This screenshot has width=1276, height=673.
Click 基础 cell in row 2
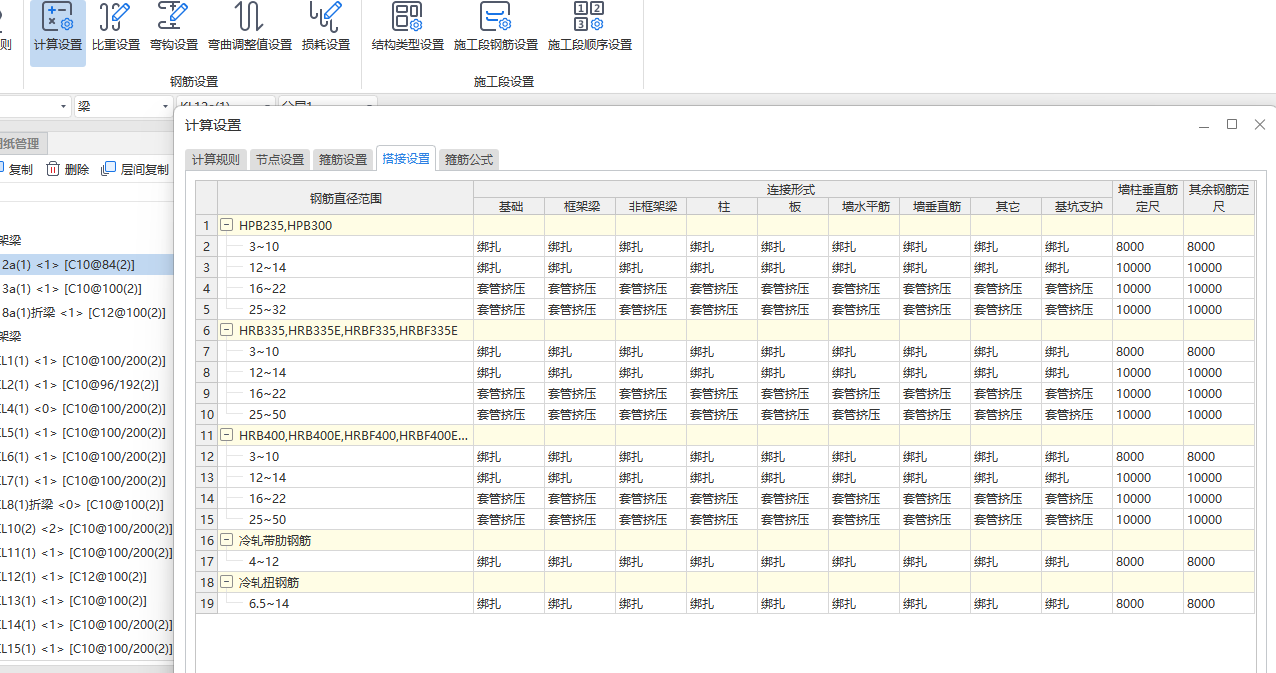[509, 247]
